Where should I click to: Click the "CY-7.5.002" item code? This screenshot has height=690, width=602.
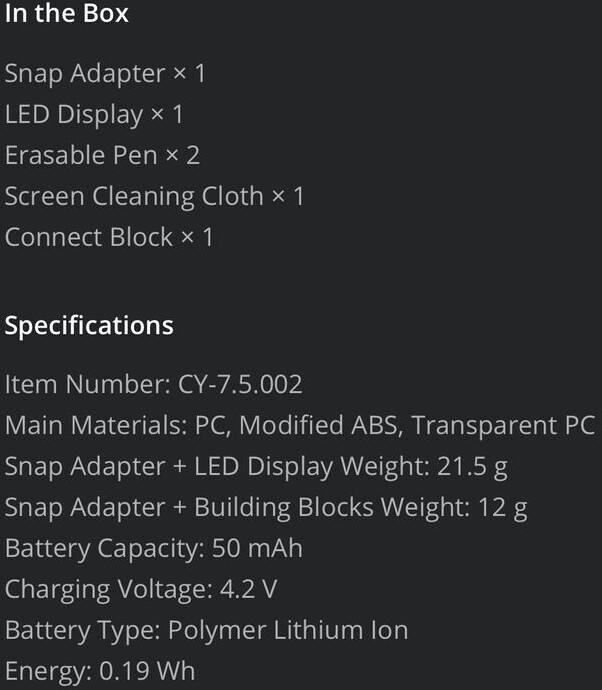click(x=240, y=384)
